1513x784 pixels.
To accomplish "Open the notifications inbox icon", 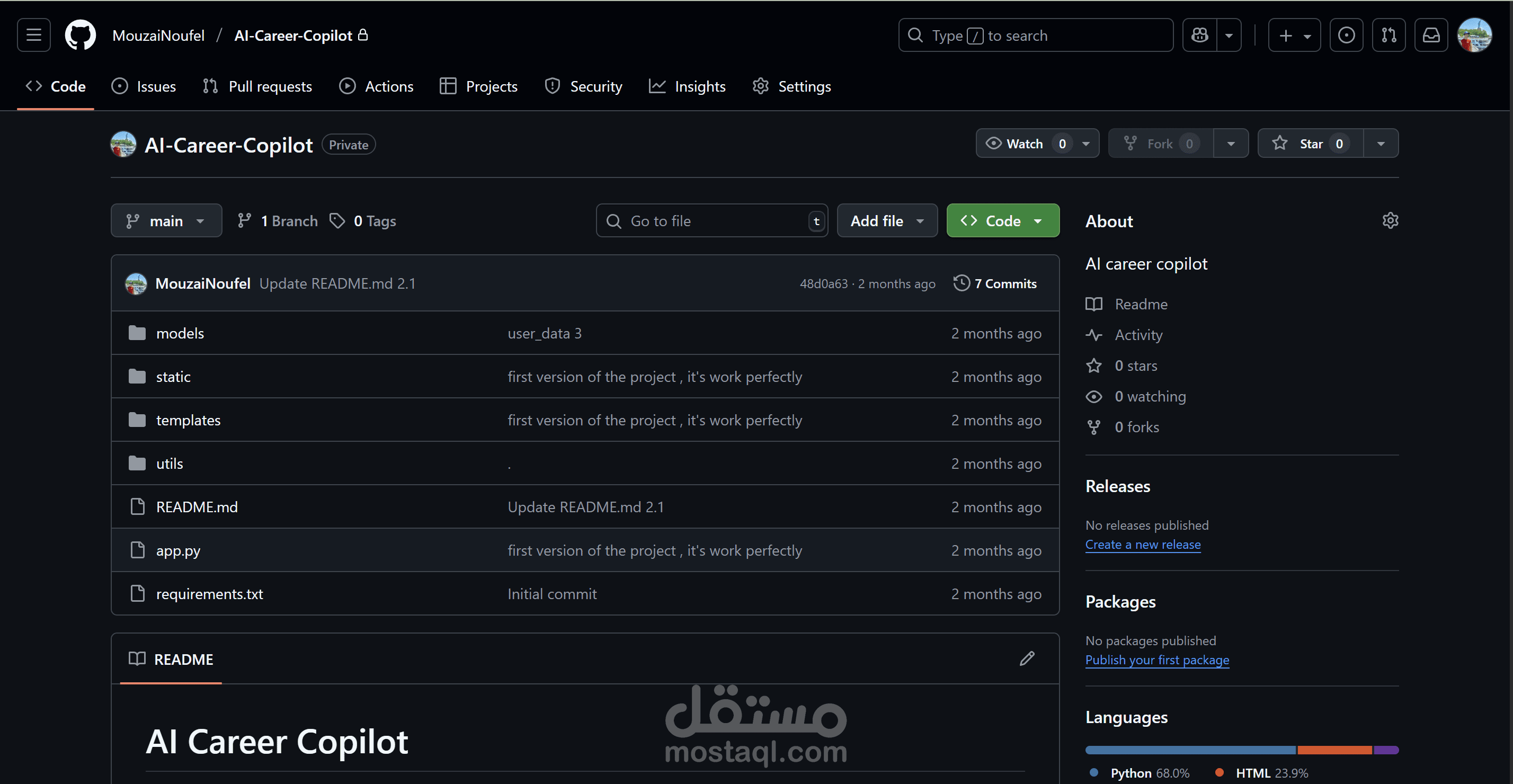I will [x=1431, y=35].
